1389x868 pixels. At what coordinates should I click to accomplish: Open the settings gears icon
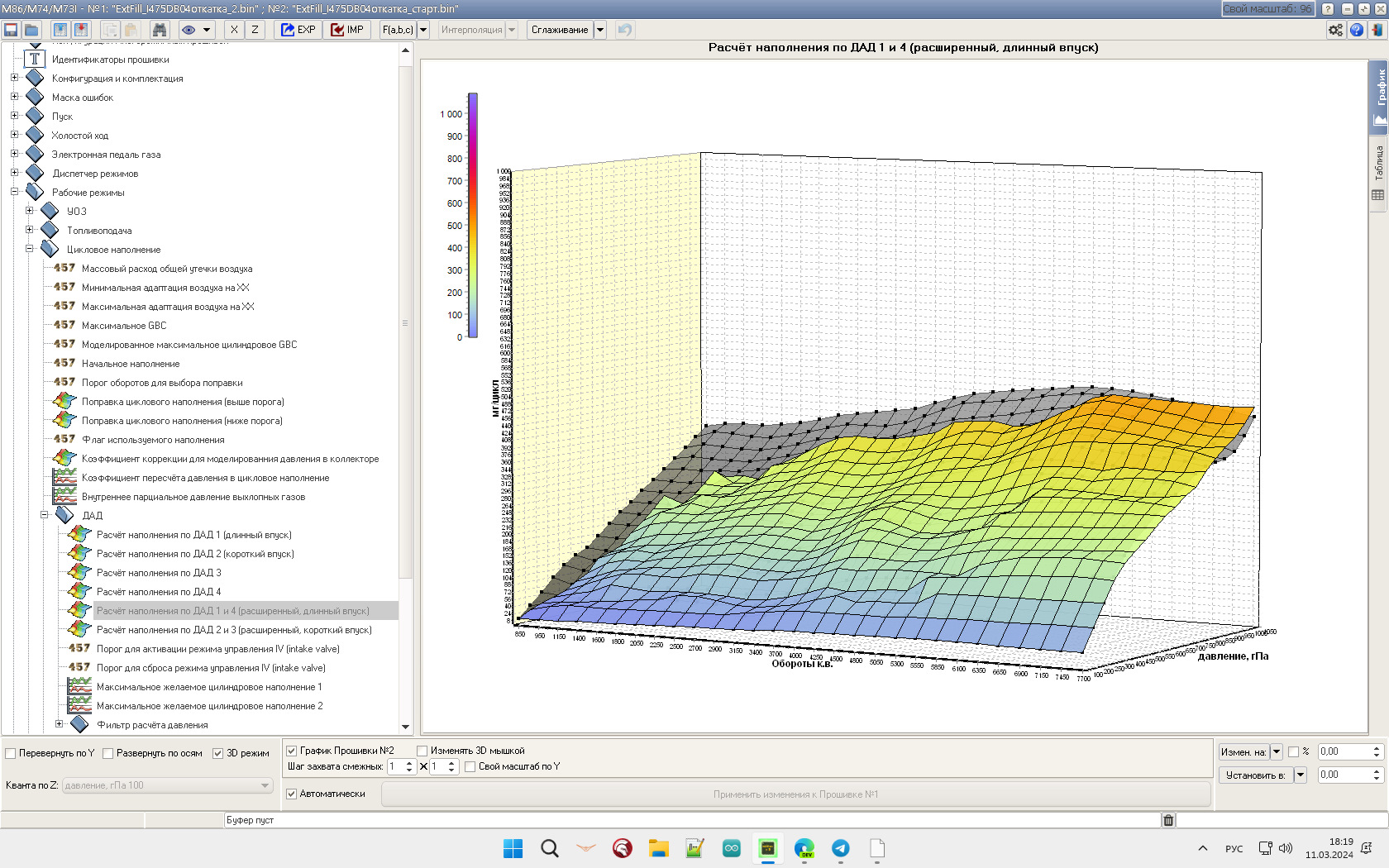coord(1335,30)
